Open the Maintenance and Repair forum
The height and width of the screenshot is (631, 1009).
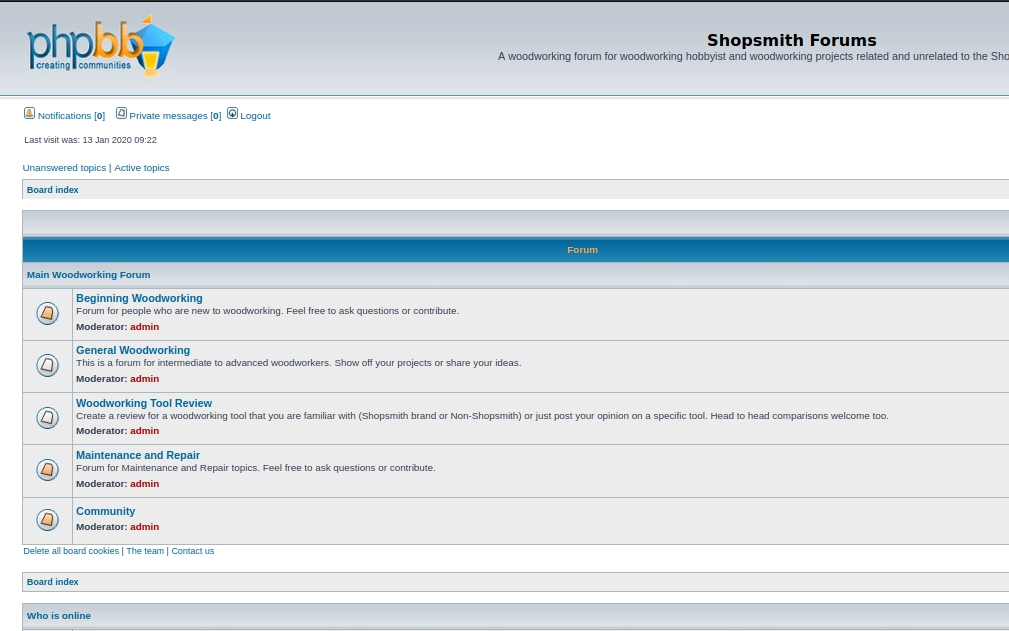[x=138, y=455]
